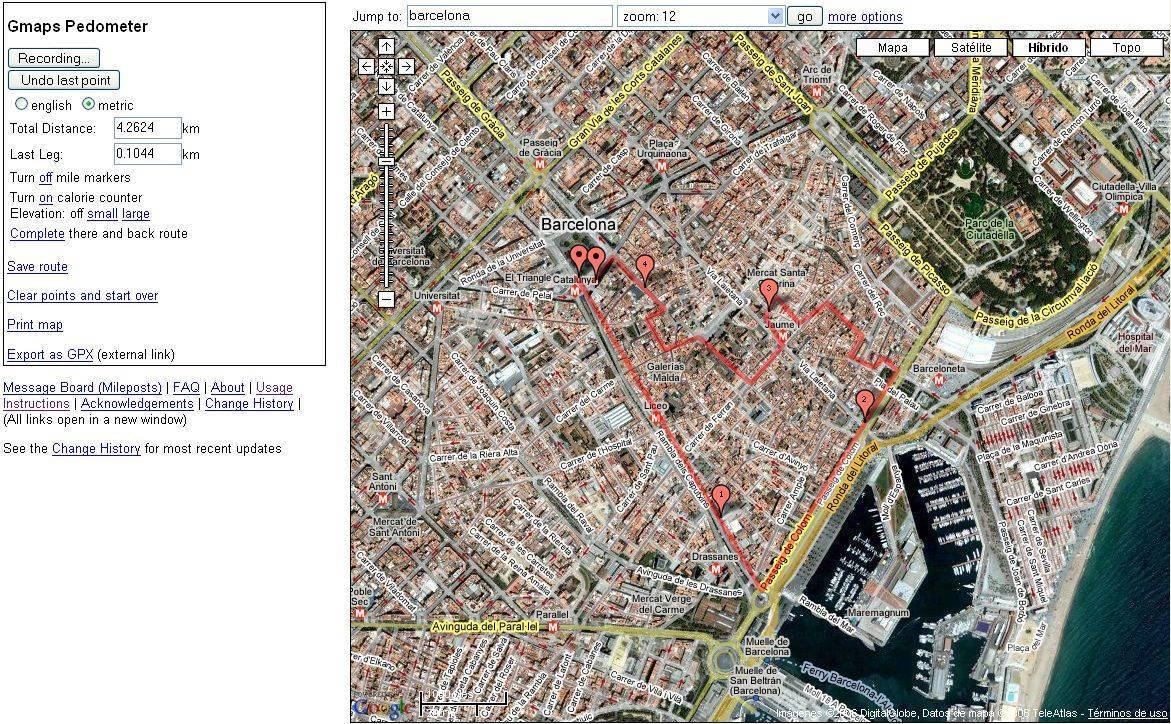Open the more options link
1171x724 pixels.
click(x=865, y=16)
